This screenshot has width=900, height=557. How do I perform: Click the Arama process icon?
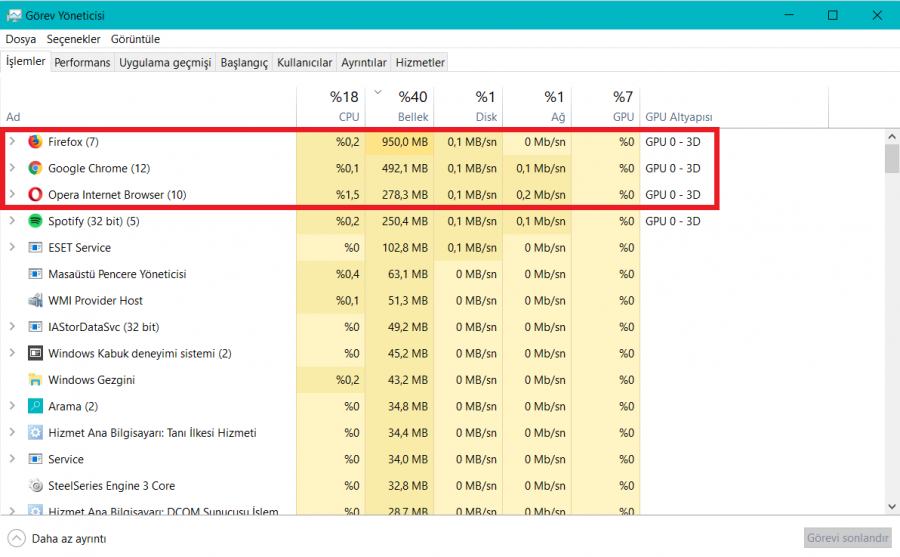point(36,406)
